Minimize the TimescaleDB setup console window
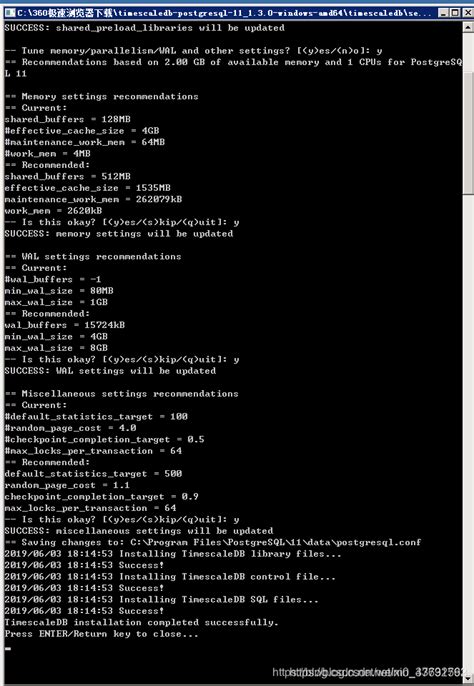Image resolution: width=474 pixels, height=686 pixels. point(443,13)
